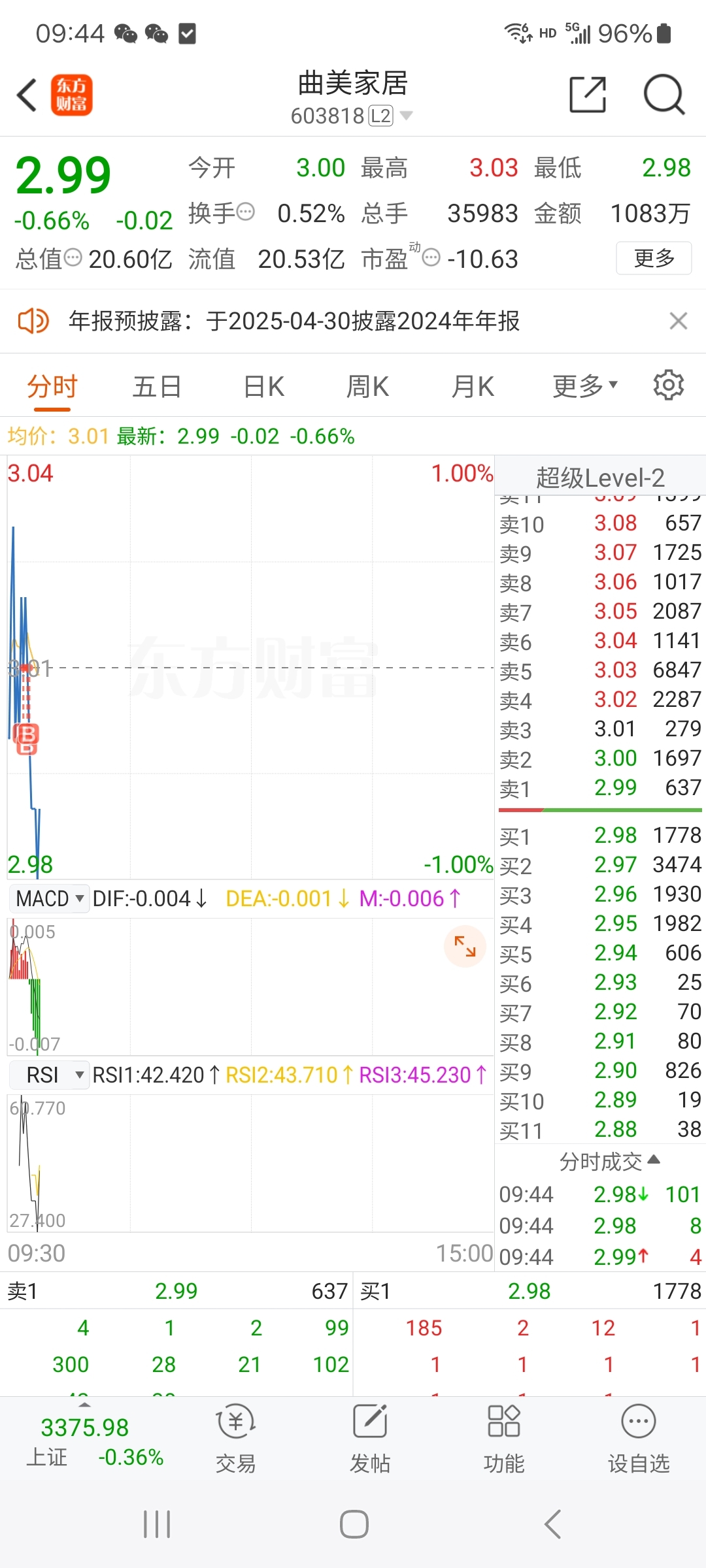Select the 超级Level-2 header

[600, 478]
